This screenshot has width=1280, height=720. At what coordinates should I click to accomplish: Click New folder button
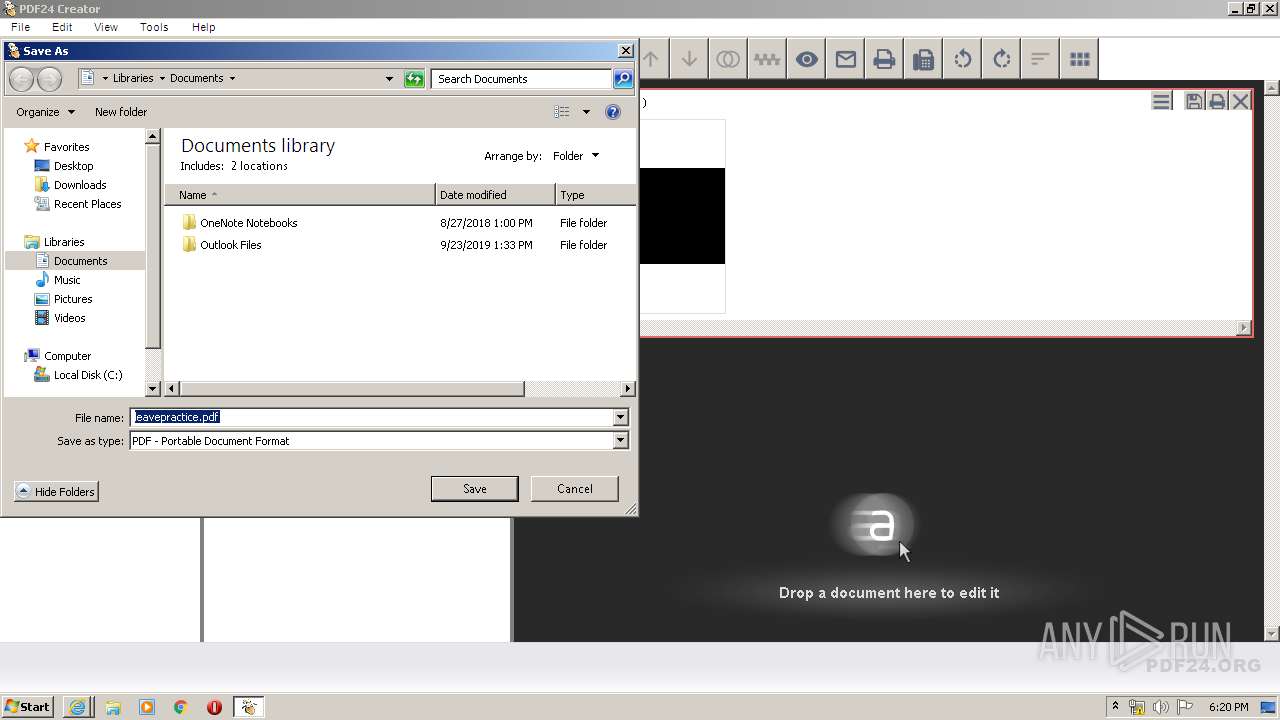coord(121,112)
